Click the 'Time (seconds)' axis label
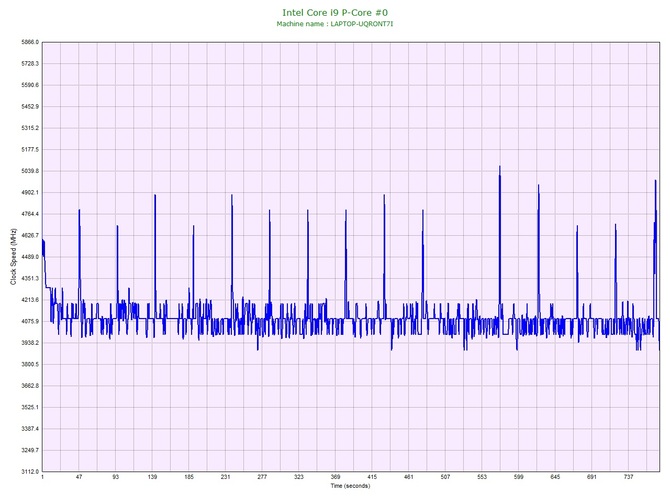The width and height of the screenshot is (670, 503). [350, 486]
